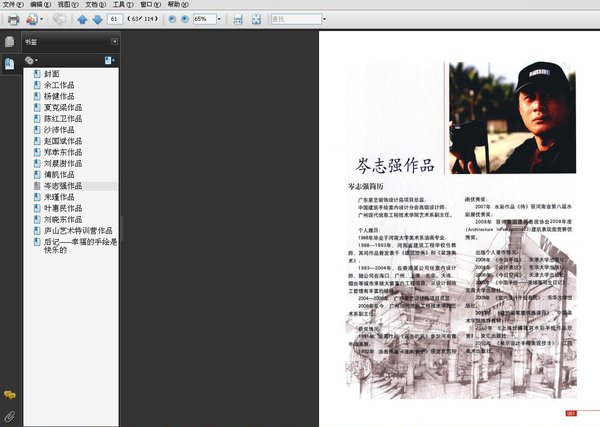
Task: Click the new bookmark icon
Action: (109, 60)
